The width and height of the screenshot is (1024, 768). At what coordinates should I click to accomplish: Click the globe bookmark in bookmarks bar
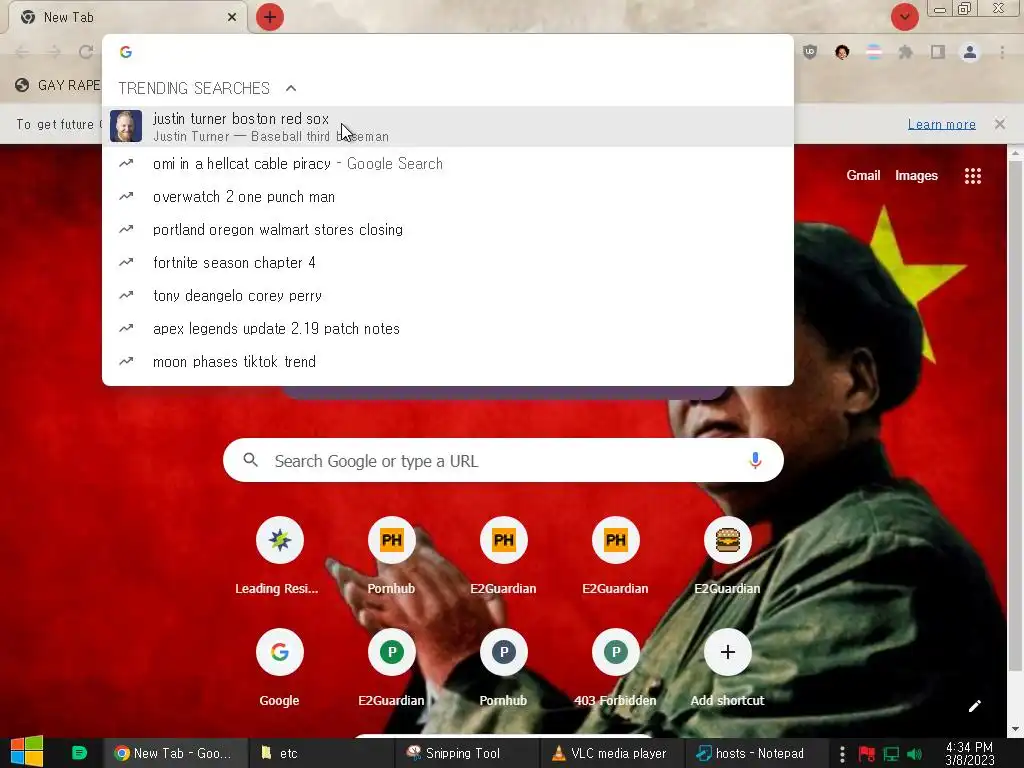pyautogui.click(x=22, y=86)
